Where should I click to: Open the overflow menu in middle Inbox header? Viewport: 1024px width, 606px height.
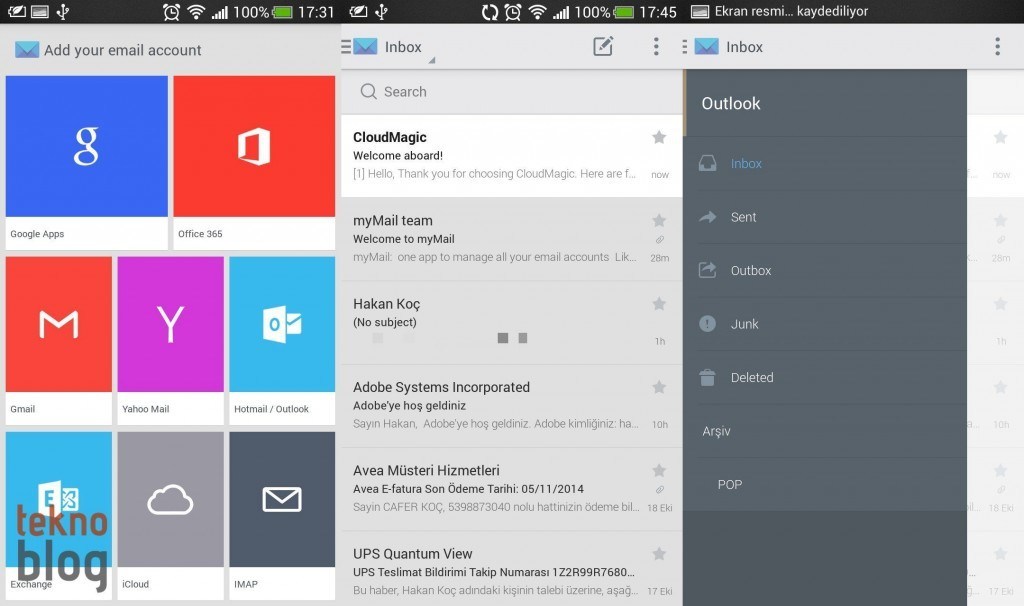(x=656, y=46)
